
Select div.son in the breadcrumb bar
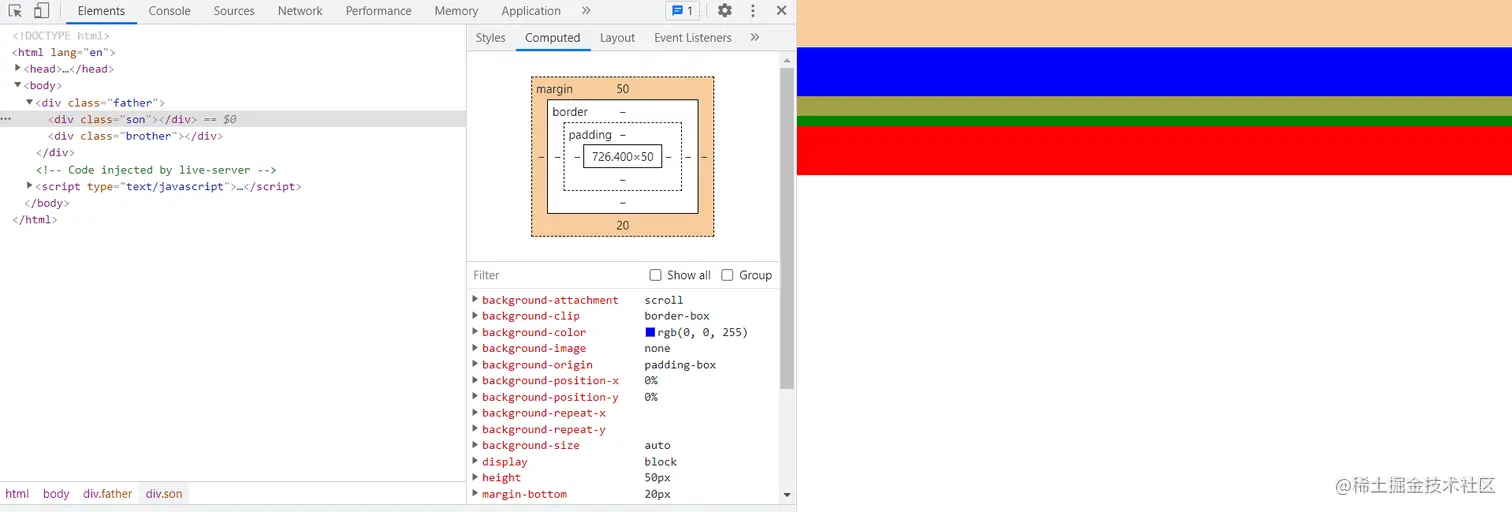point(164,494)
